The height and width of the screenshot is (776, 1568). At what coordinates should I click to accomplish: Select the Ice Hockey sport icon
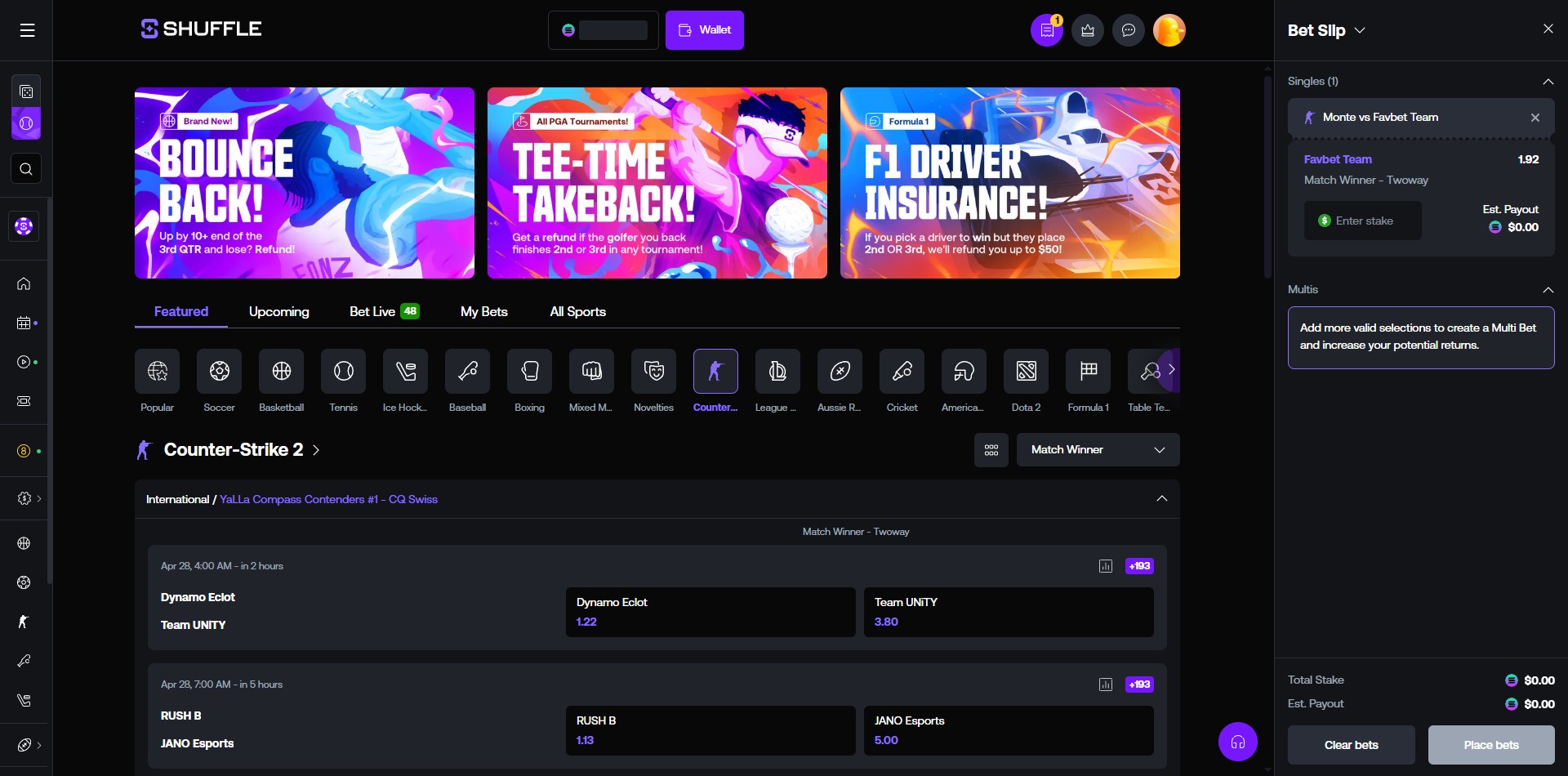pos(406,371)
